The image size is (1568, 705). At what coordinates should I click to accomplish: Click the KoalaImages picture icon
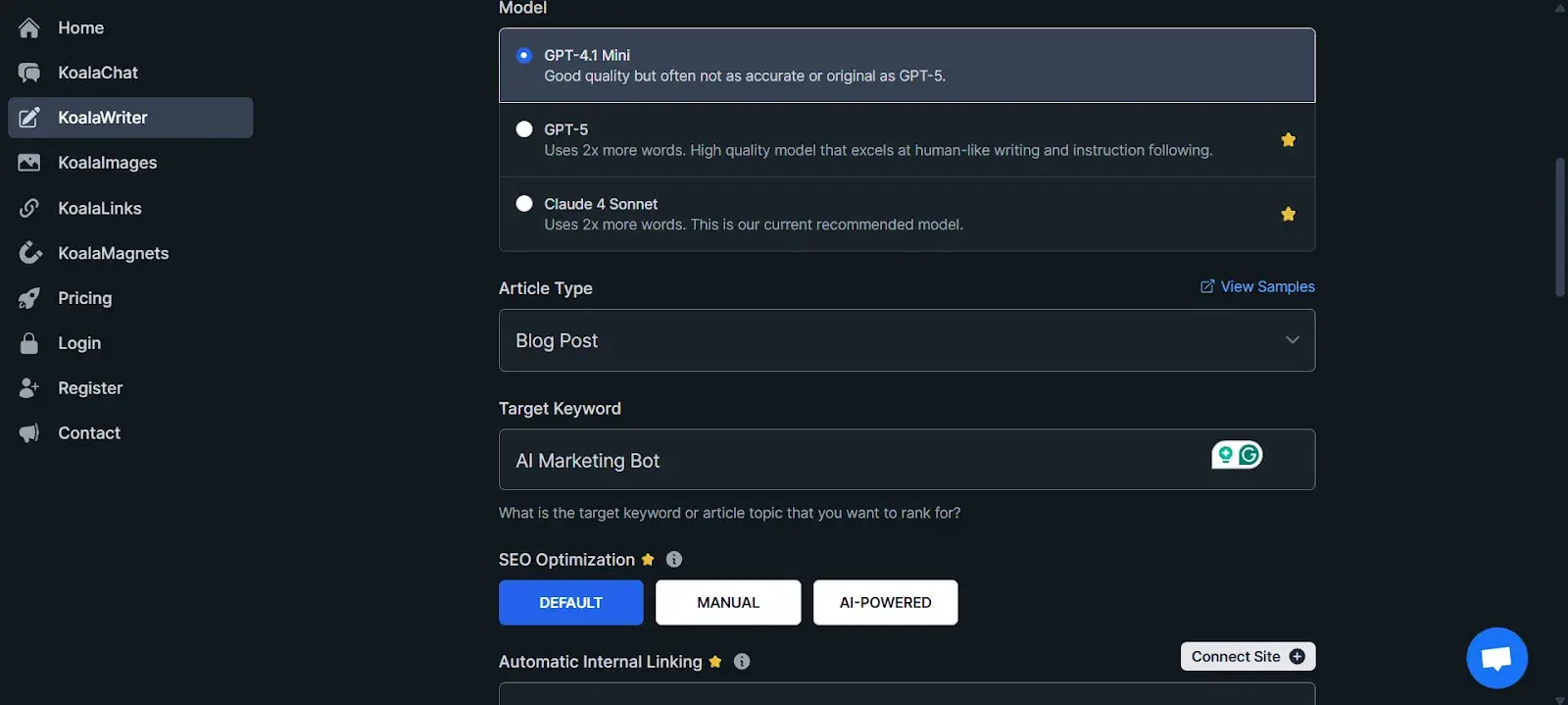(x=29, y=163)
